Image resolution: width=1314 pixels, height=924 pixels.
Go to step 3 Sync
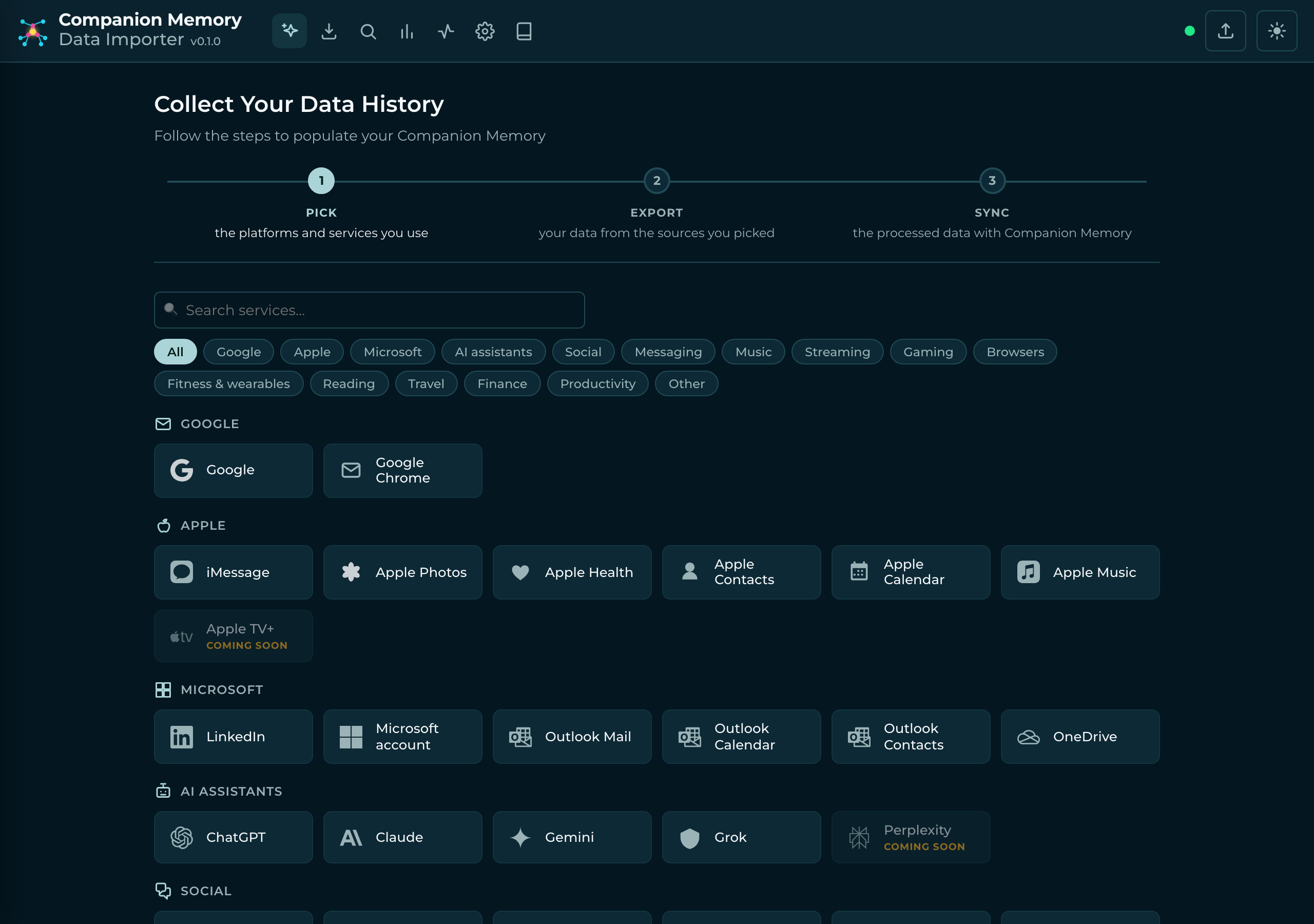click(x=992, y=181)
